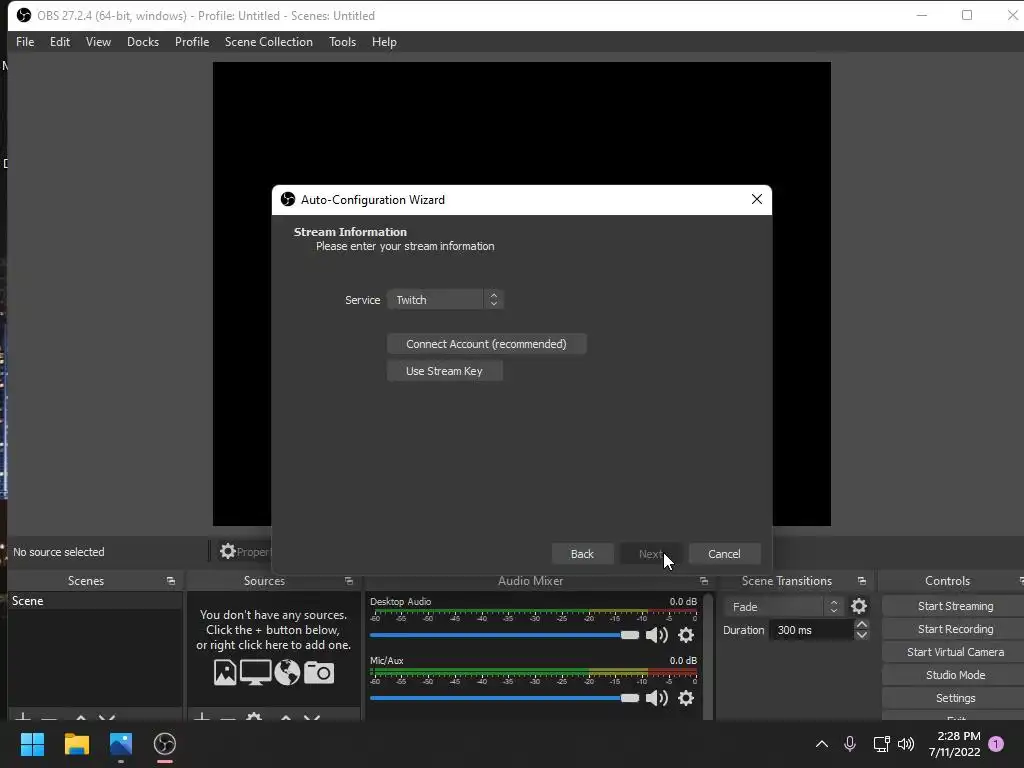The image size is (1024, 768).
Task: Click Connect Account (recommended) button
Action: pos(487,344)
